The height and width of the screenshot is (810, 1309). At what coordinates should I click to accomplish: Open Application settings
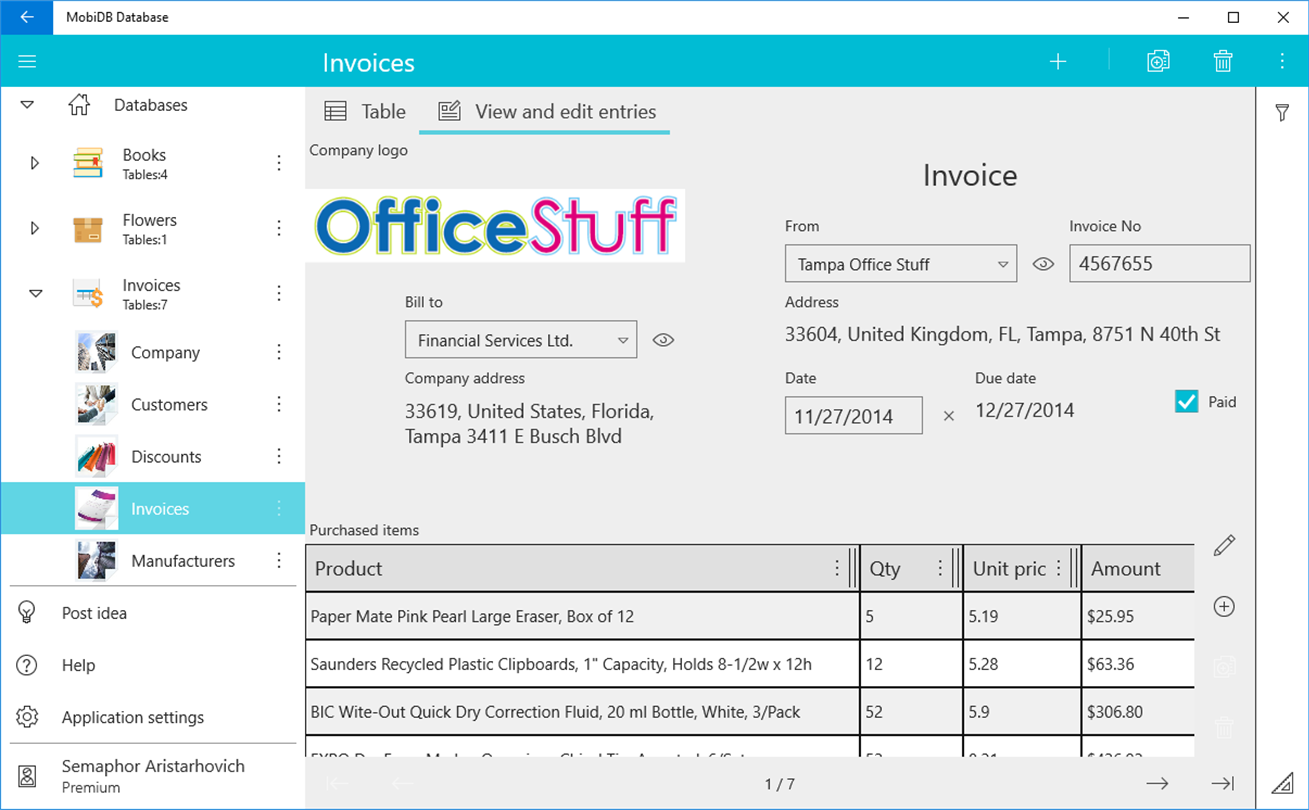point(133,717)
